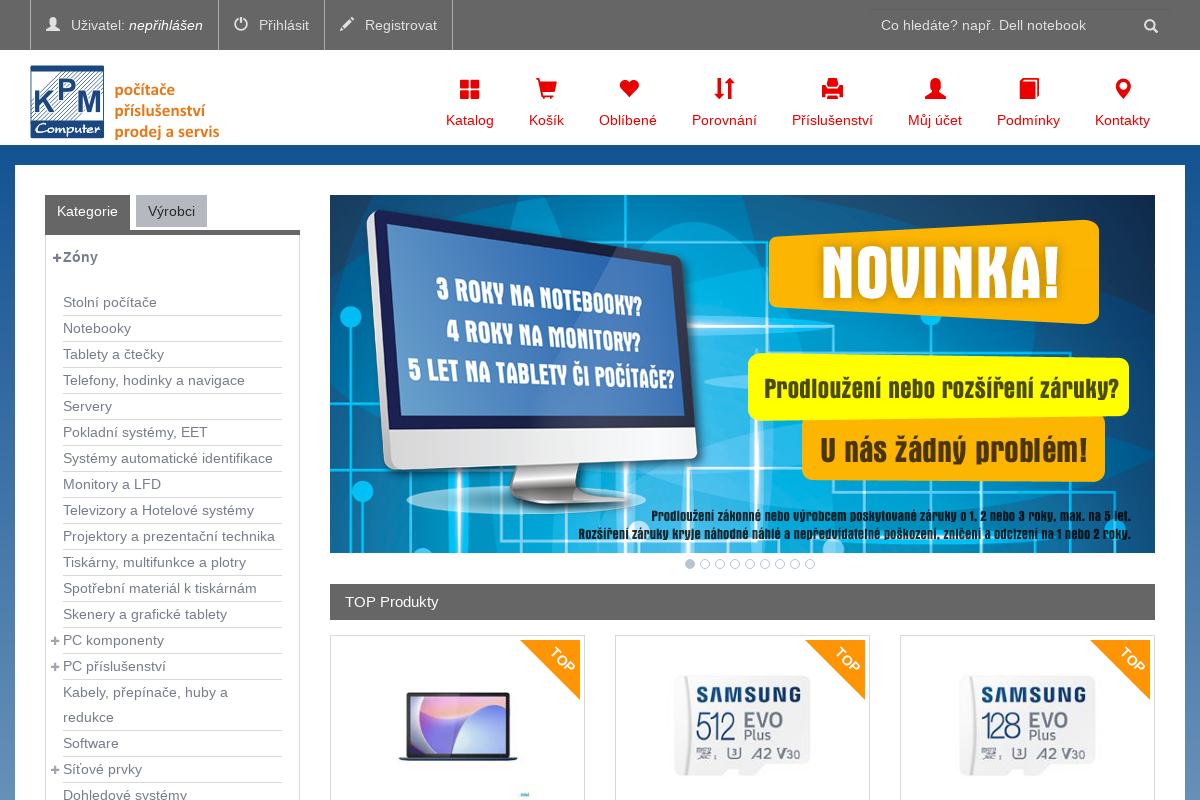Open the Notebooky category link
This screenshot has height=800, width=1200.
tap(97, 328)
